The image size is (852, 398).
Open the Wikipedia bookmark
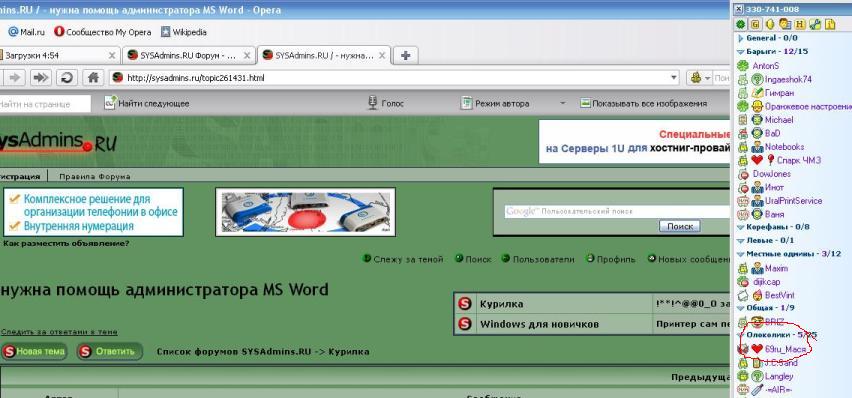click(184, 32)
